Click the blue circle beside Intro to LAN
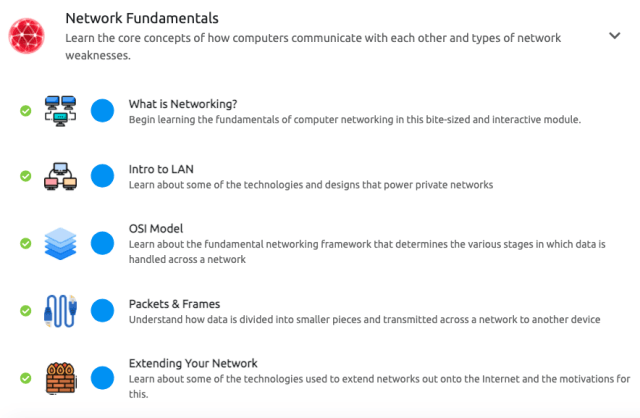640x418 pixels. point(102,176)
